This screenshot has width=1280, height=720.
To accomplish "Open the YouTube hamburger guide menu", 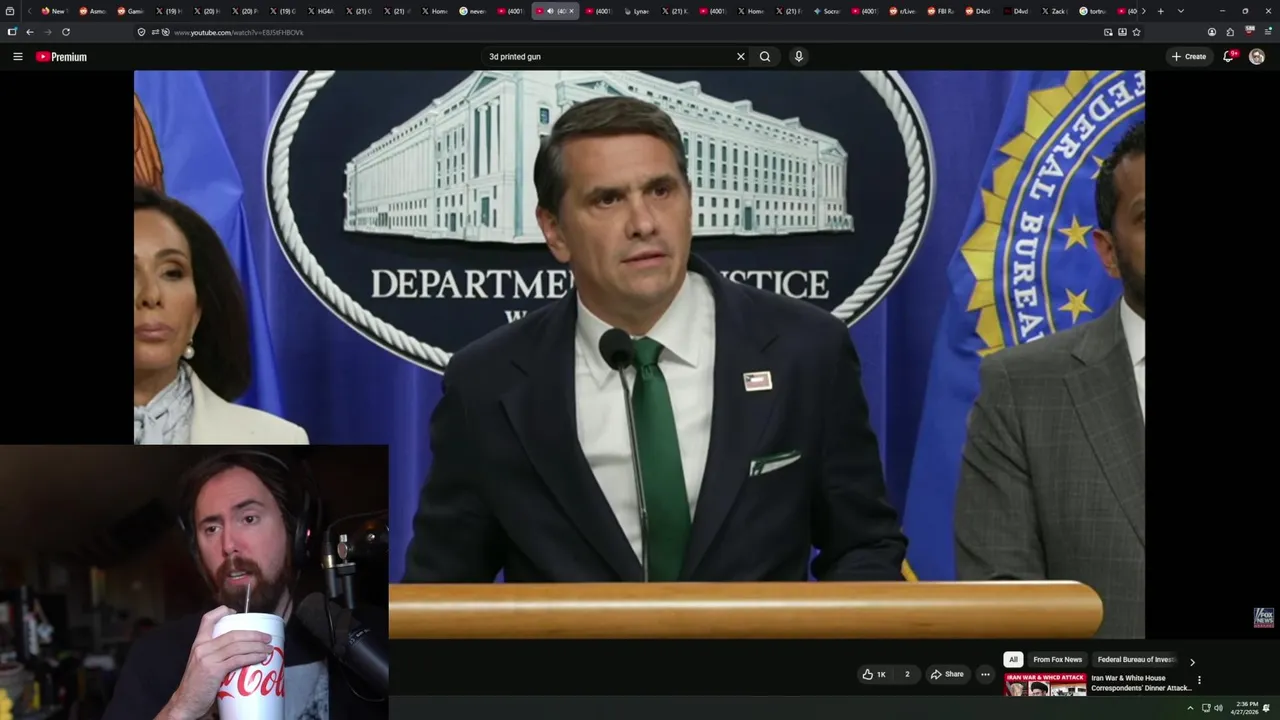I will click(x=17, y=57).
